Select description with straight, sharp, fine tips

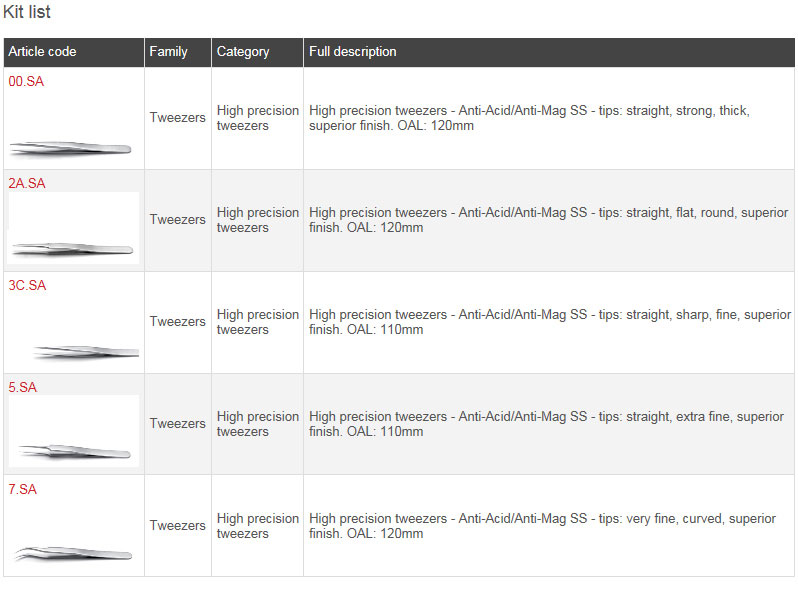[x=550, y=322]
